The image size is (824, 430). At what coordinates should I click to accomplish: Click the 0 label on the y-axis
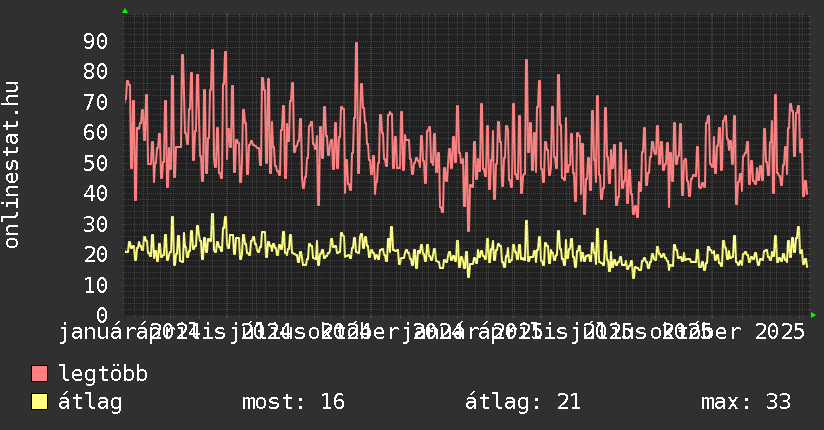(101, 315)
